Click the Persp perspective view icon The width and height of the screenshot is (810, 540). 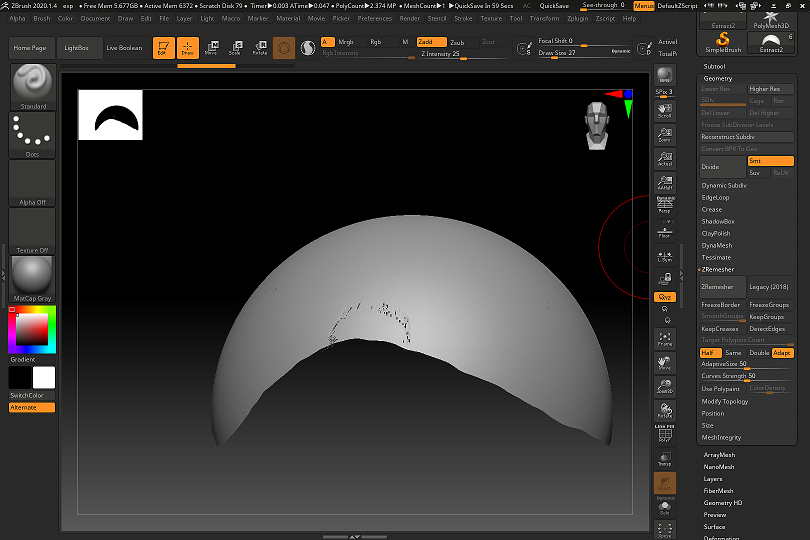coord(664,207)
